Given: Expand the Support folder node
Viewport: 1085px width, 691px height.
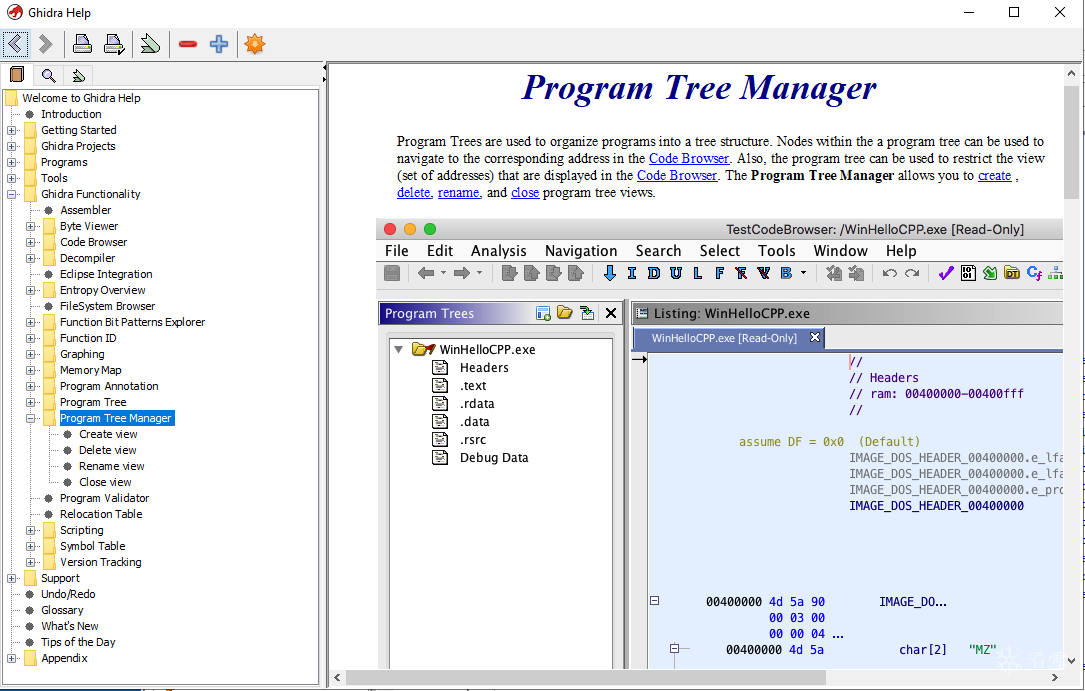Looking at the screenshot, I should (x=12, y=578).
